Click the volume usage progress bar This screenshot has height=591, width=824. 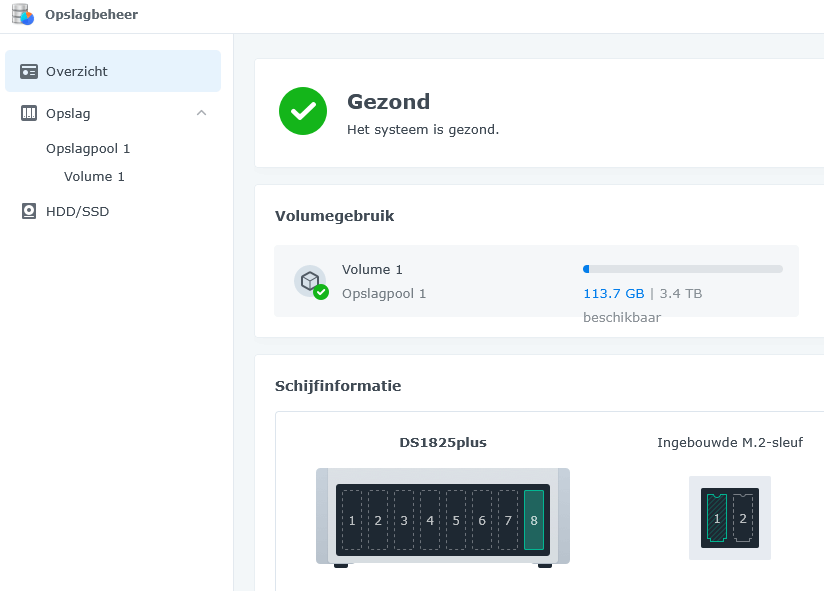(683, 268)
